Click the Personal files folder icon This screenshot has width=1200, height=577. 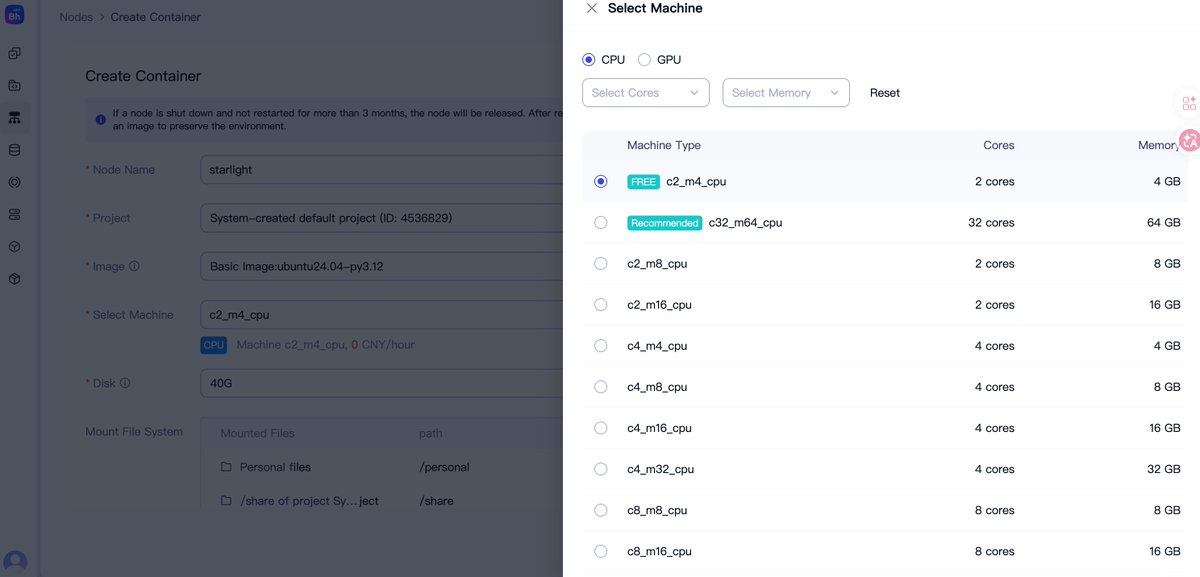226,467
